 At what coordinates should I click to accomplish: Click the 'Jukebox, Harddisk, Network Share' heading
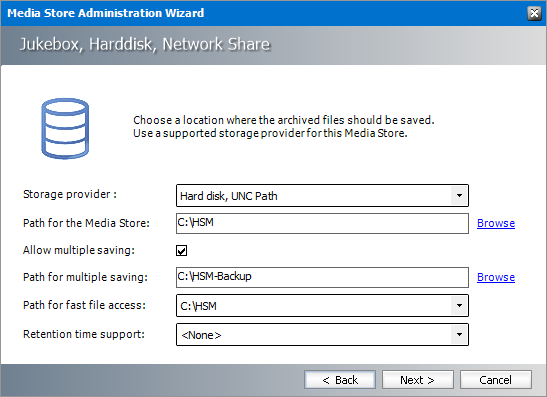(145, 44)
